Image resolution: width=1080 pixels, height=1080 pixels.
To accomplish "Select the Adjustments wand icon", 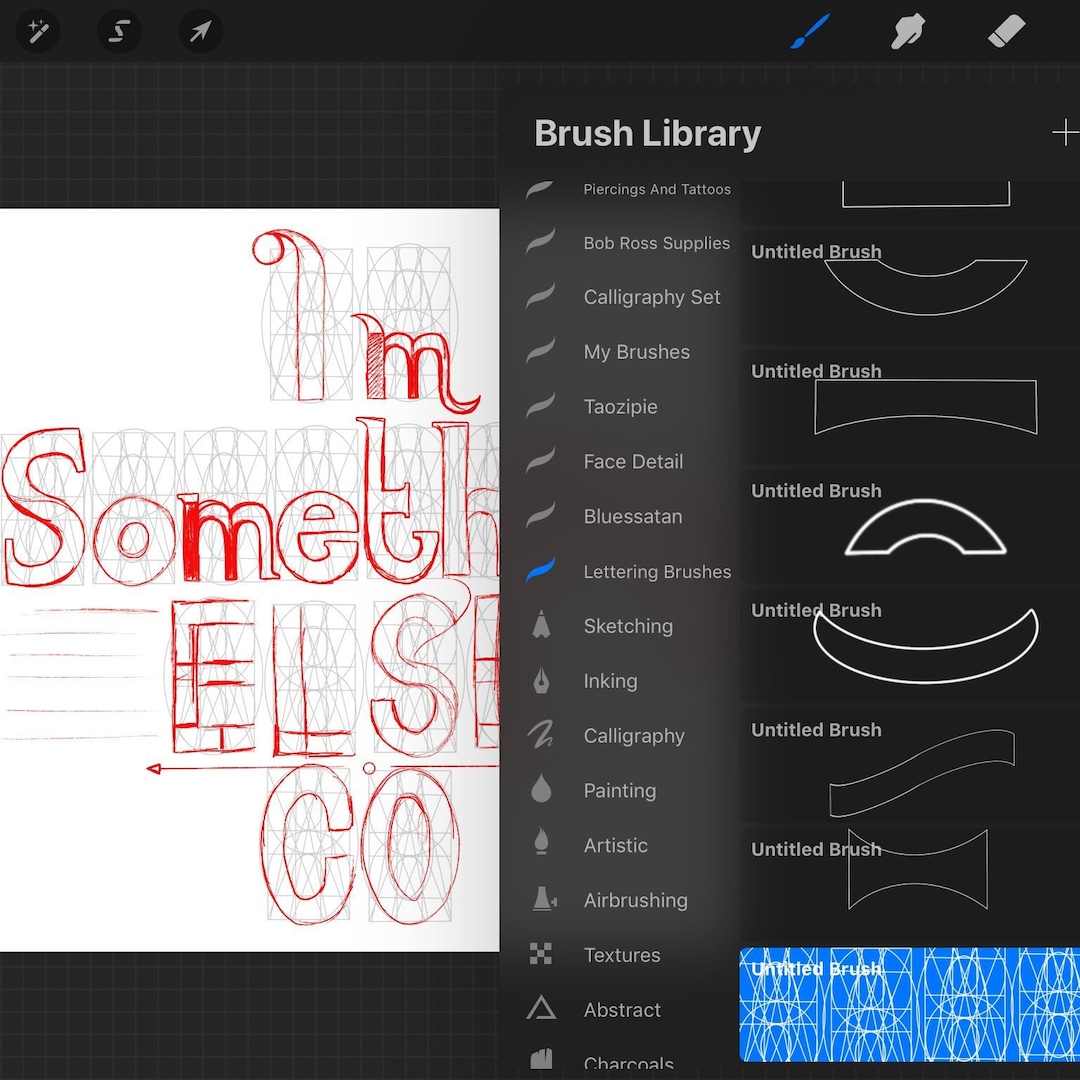I will pos(38,31).
